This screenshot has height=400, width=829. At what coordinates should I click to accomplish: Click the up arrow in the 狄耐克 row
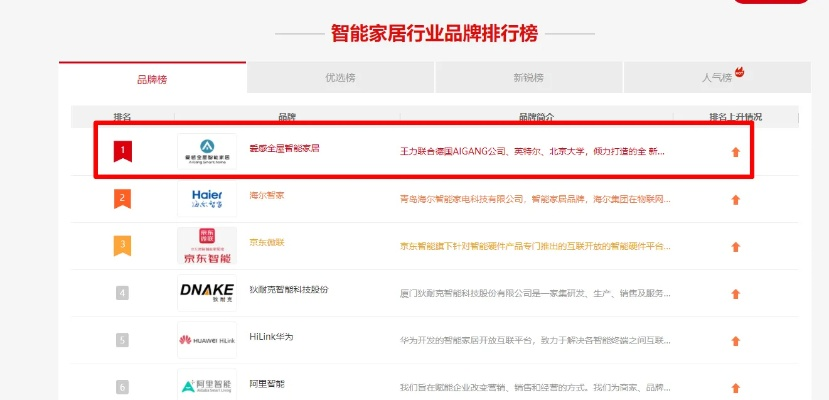pyautogui.click(x=735, y=294)
